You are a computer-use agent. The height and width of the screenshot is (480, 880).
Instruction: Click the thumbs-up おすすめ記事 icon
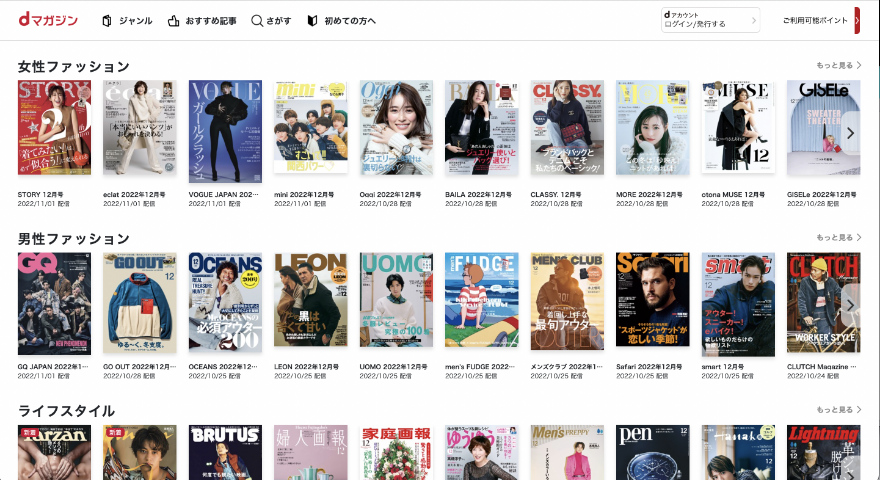(173, 21)
